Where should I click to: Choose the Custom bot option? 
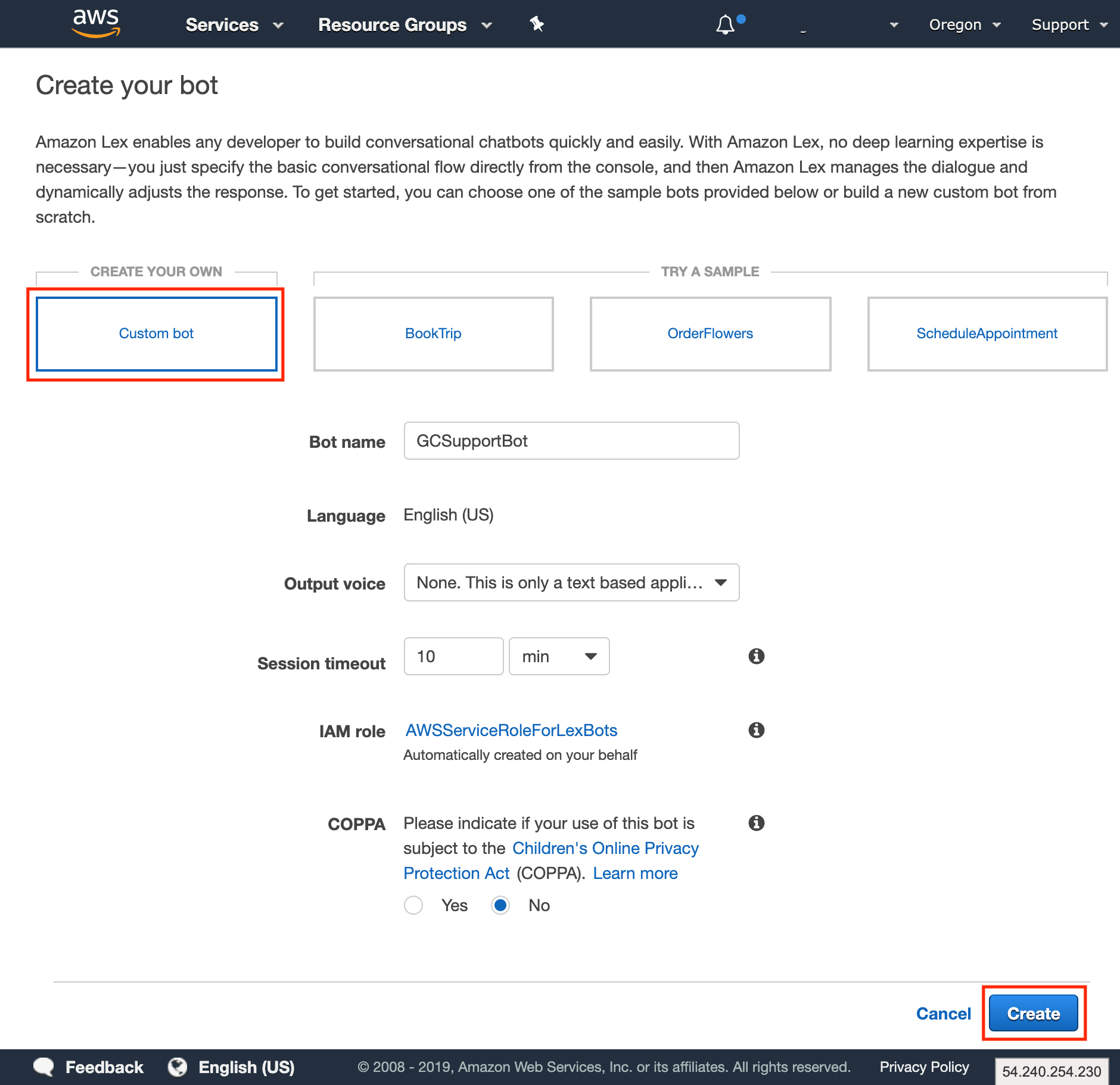tap(157, 333)
